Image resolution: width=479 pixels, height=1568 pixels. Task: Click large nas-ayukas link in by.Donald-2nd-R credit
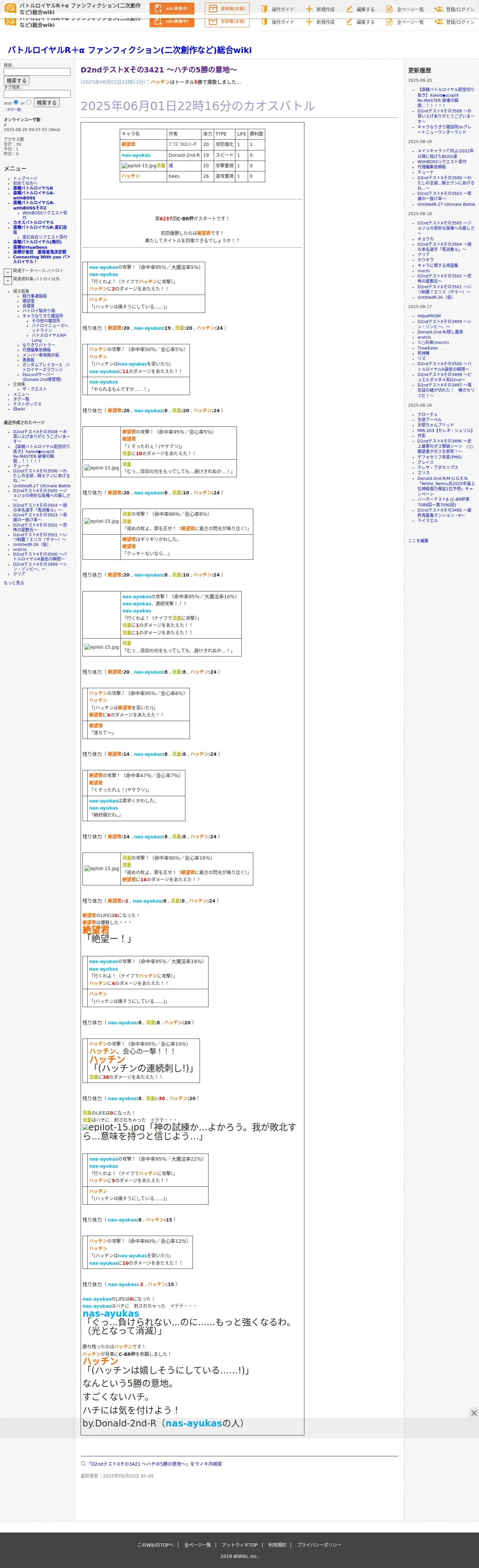(x=193, y=1423)
